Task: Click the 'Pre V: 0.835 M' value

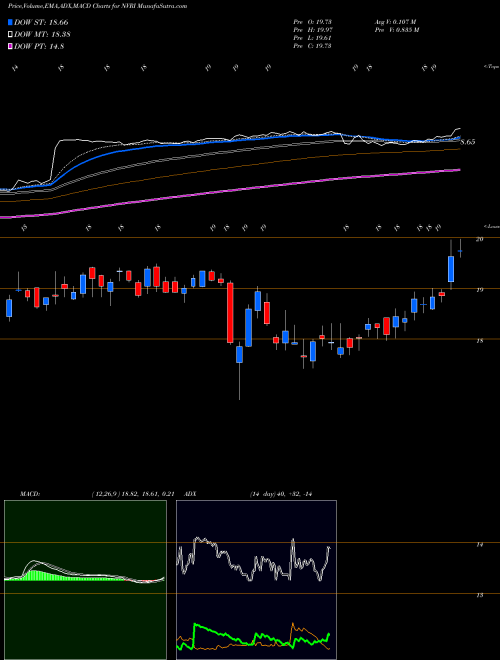Action: click(x=396, y=29)
